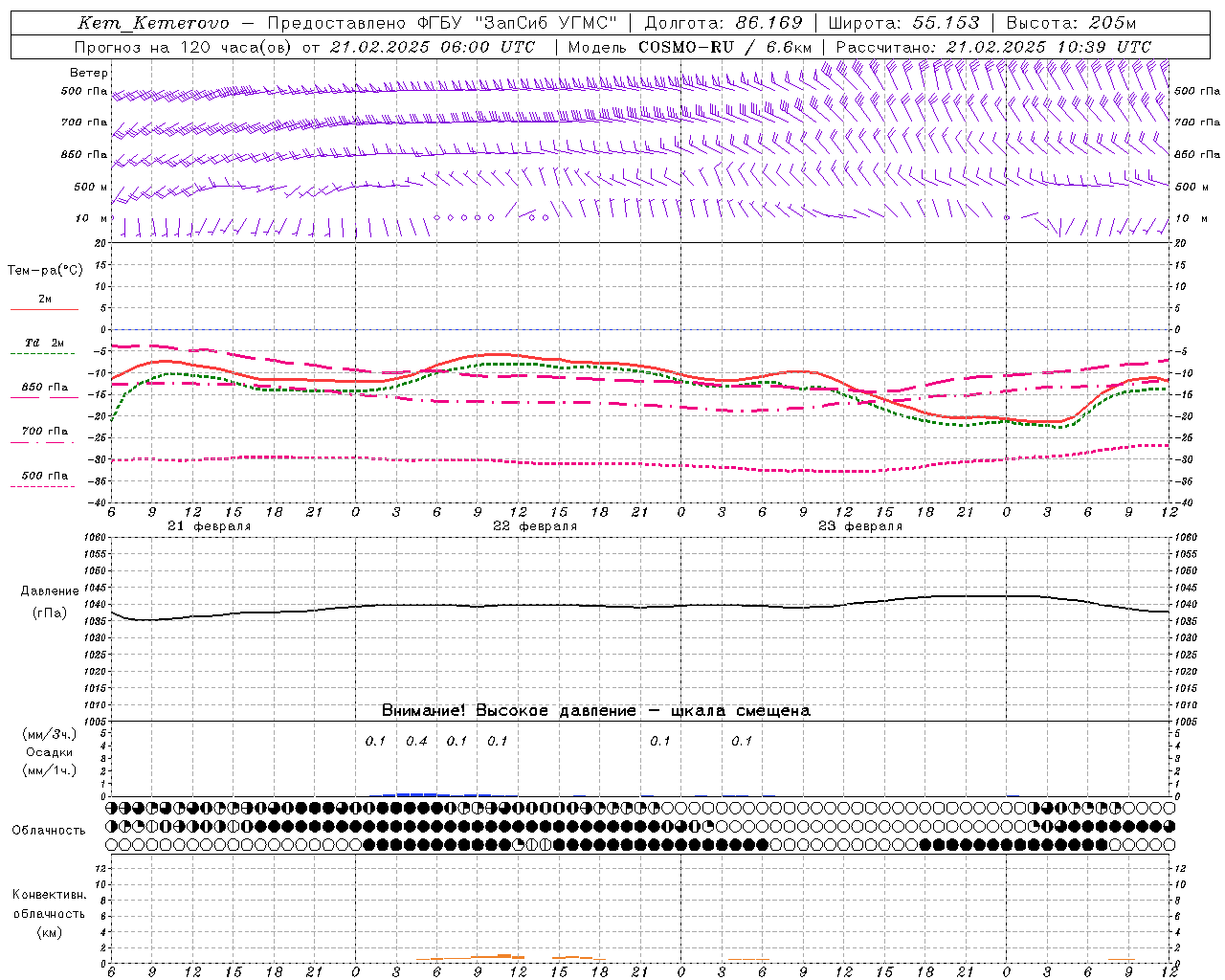Viewport: 1225px width, 980px height.
Task: Click the '(мм/1ч.)' precipitation unit label
Action: (x=50, y=770)
